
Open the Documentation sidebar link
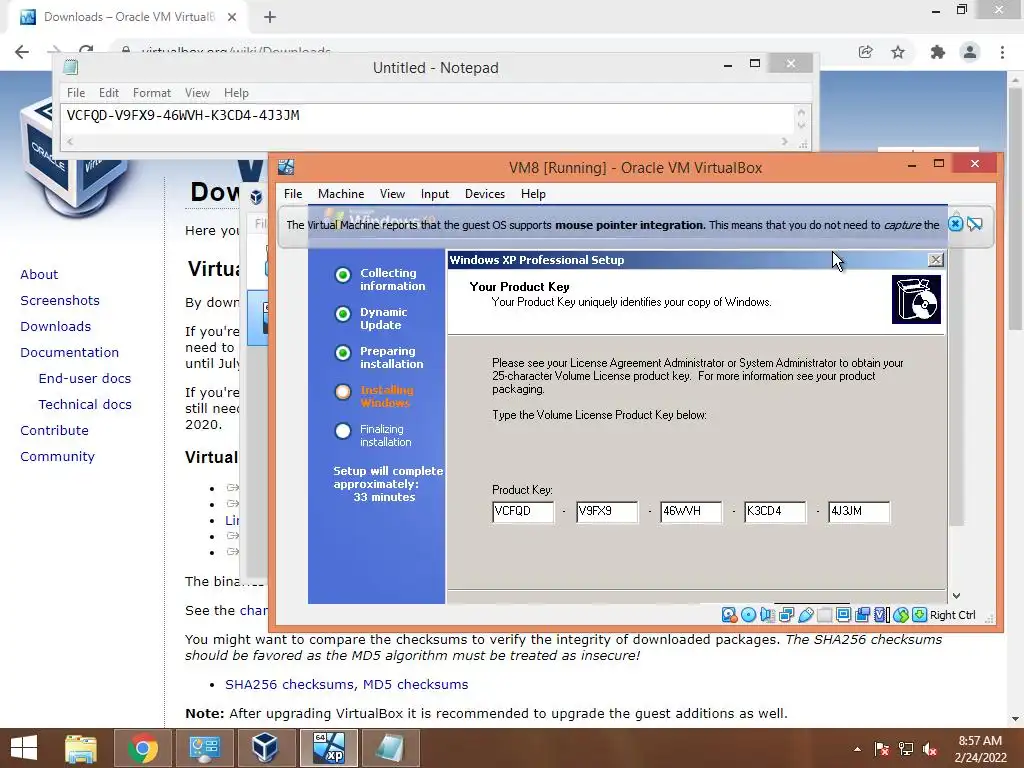point(69,353)
